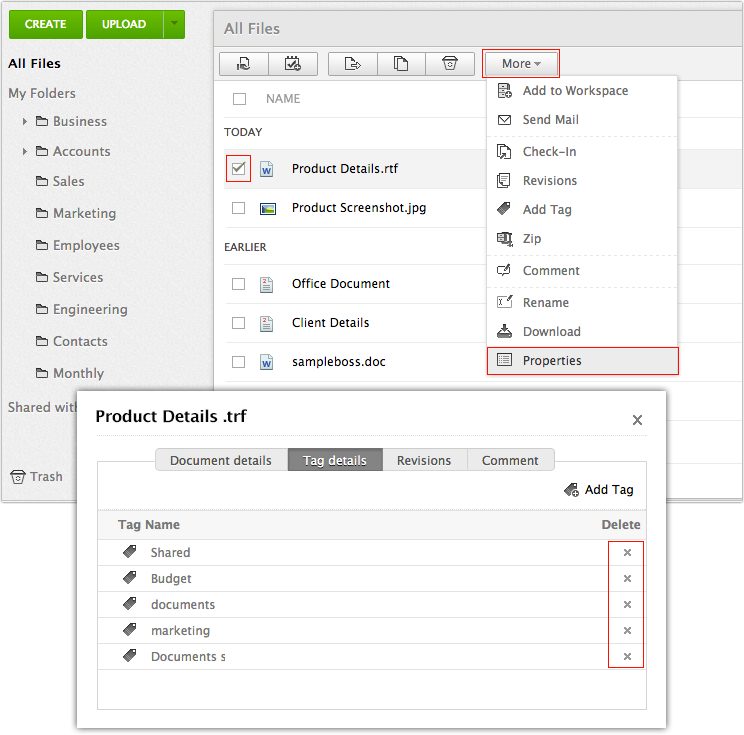Image resolution: width=744 pixels, height=735 pixels.
Task: Open the Engineering folder
Action: point(82,309)
